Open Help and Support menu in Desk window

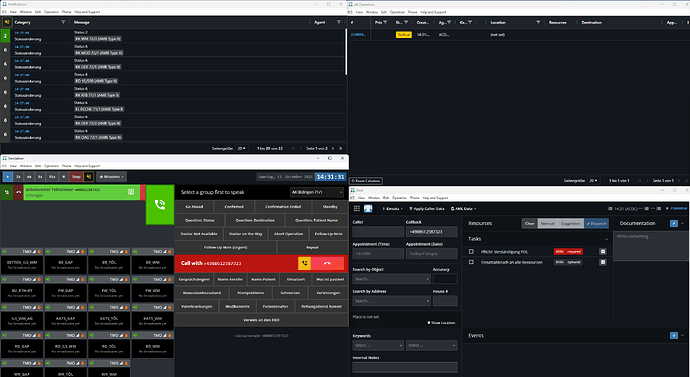coord(434,198)
